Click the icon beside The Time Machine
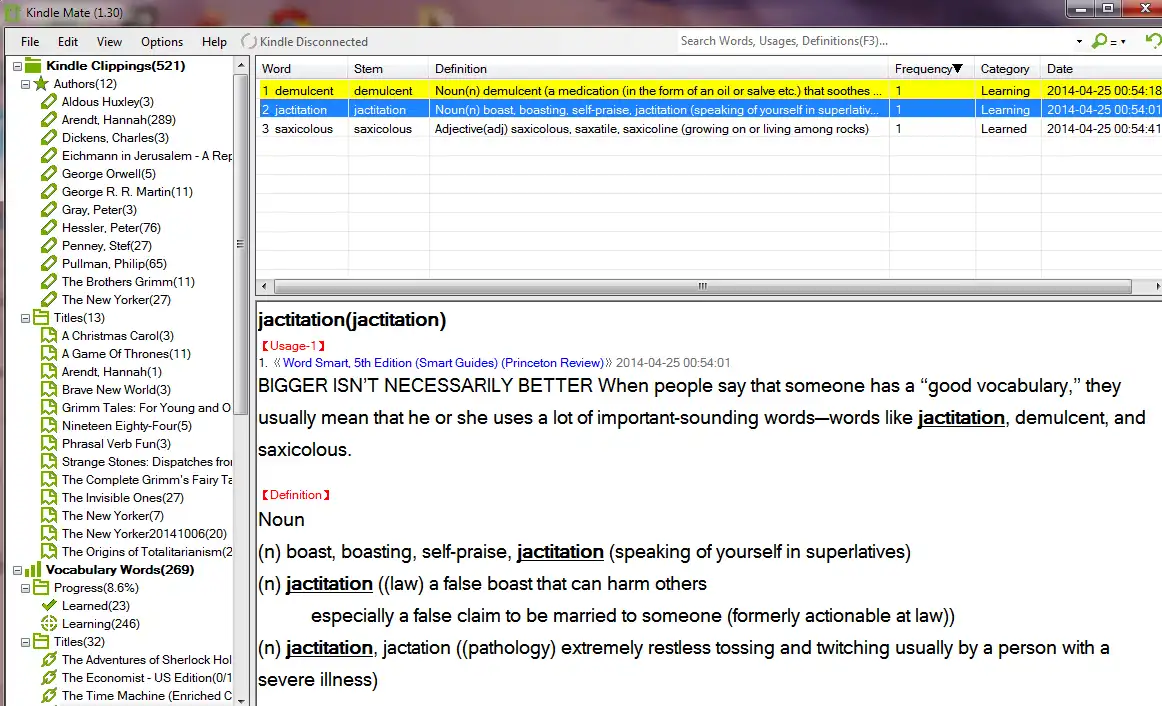Viewport: 1162px width, 706px height. pyautogui.click(x=49, y=696)
